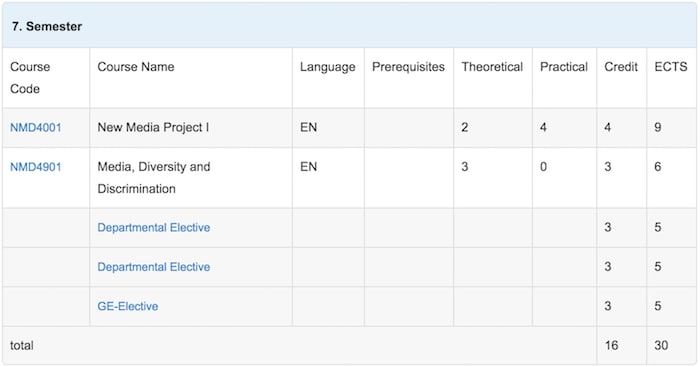Click the 7. Semester header bar
Screen dimensions: 700x367
coord(350,26)
